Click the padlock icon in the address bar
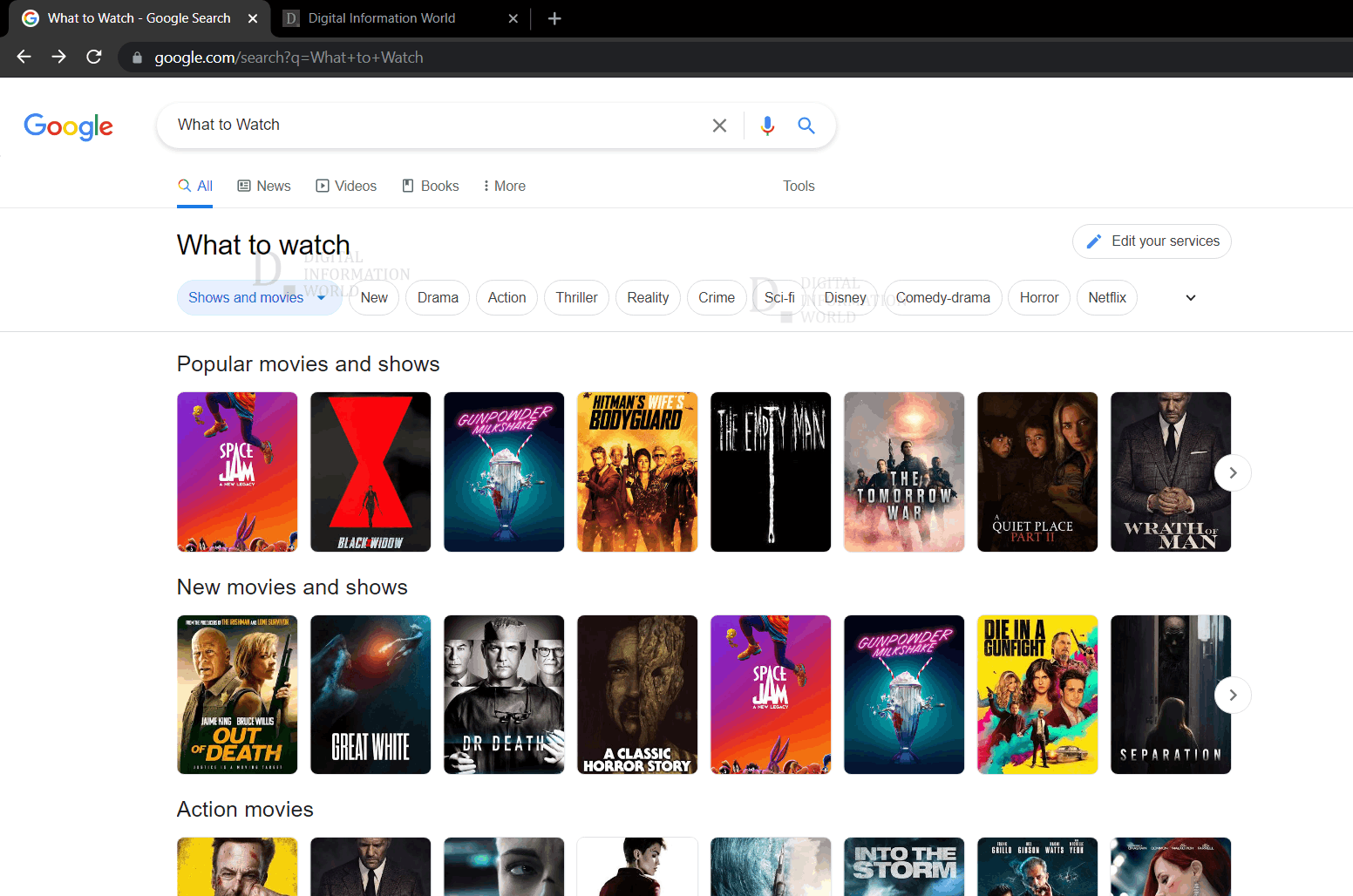Image resolution: width=1353 pixels, height=896 pixels. pyautogui.click(x=136, y=58)
